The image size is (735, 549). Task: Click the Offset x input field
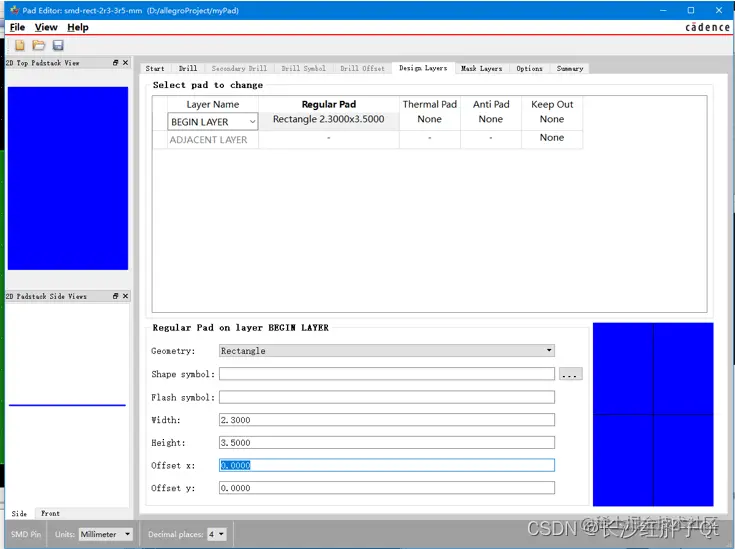tap(387, 465)
